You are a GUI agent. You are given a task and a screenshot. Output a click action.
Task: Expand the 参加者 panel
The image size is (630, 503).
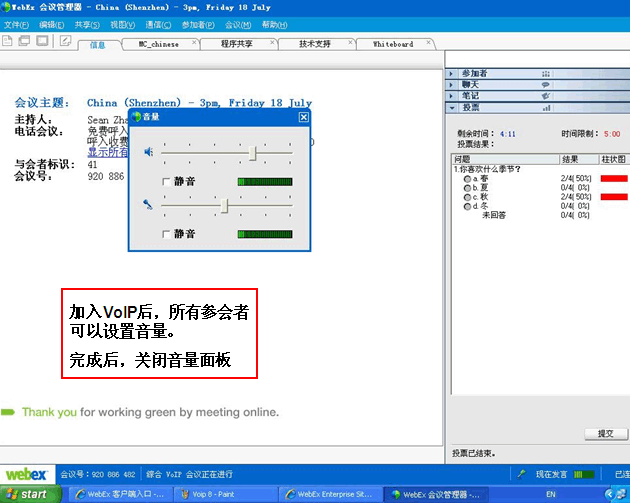(x=451, y=74)
